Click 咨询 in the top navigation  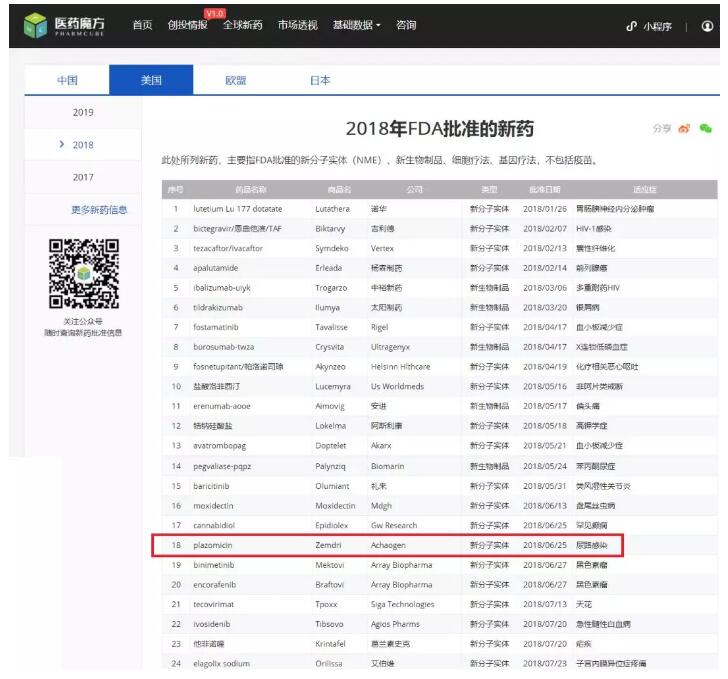point(406,25)
